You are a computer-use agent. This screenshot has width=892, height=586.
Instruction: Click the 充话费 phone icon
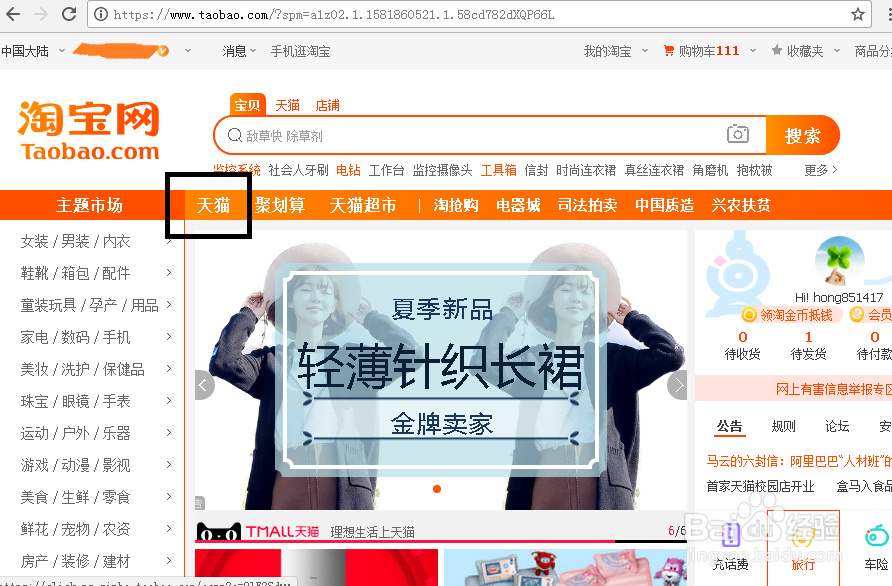click(730, 534)
